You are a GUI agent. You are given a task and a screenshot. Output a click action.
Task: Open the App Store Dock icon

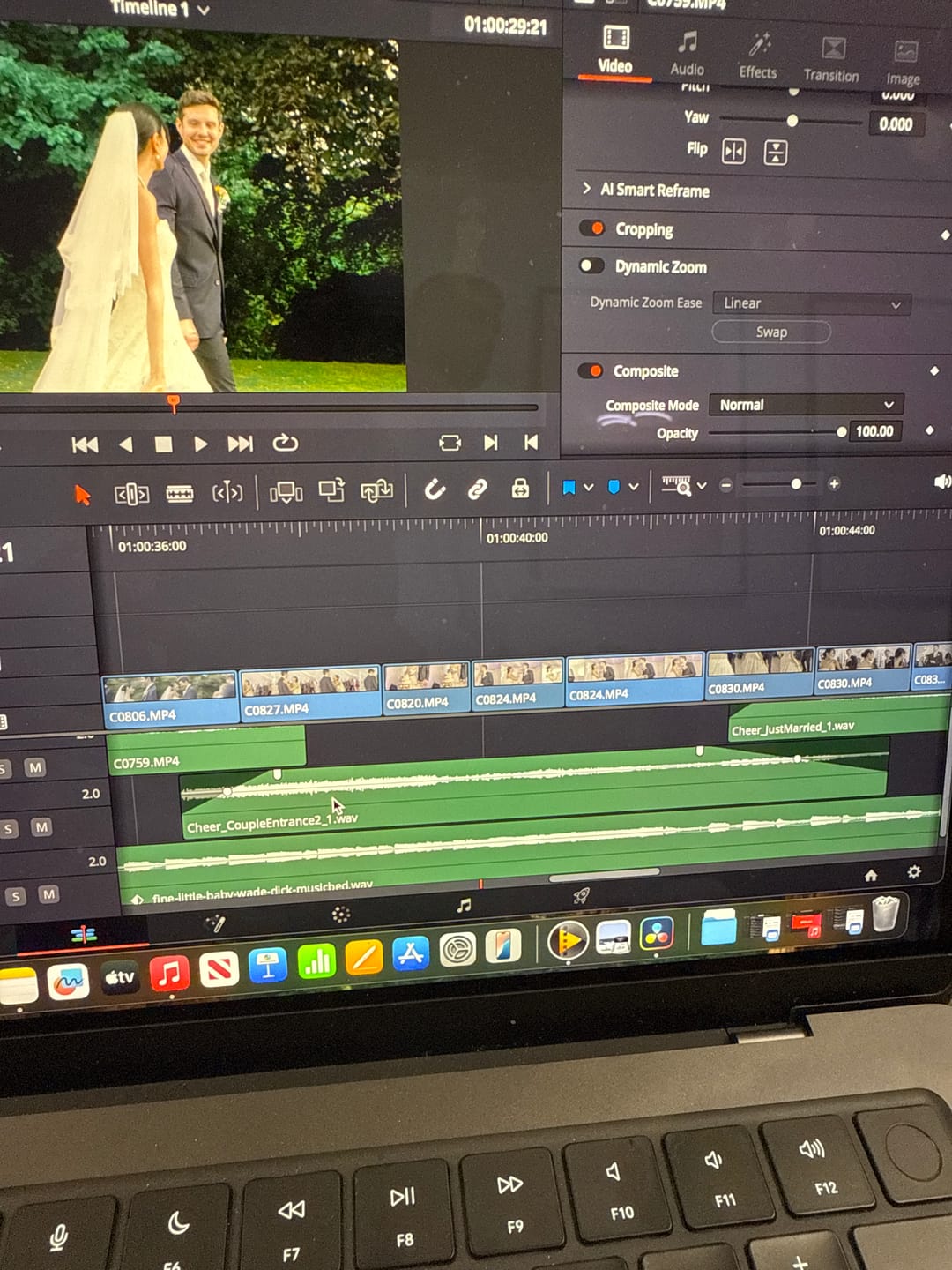pyautogui.click(x=411, y=953)
